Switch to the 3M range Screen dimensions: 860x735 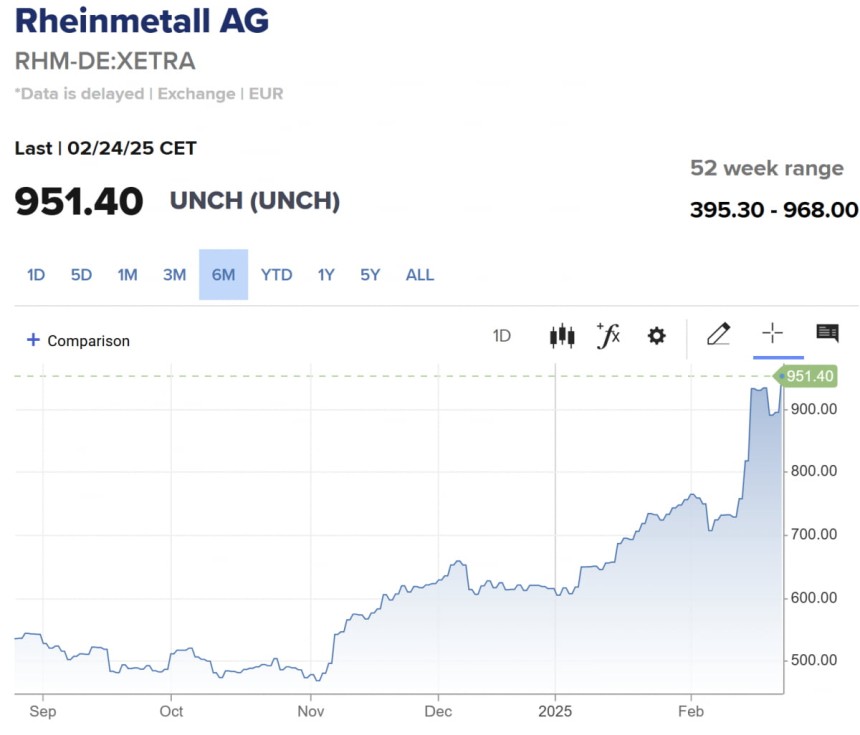click(174, 275)
